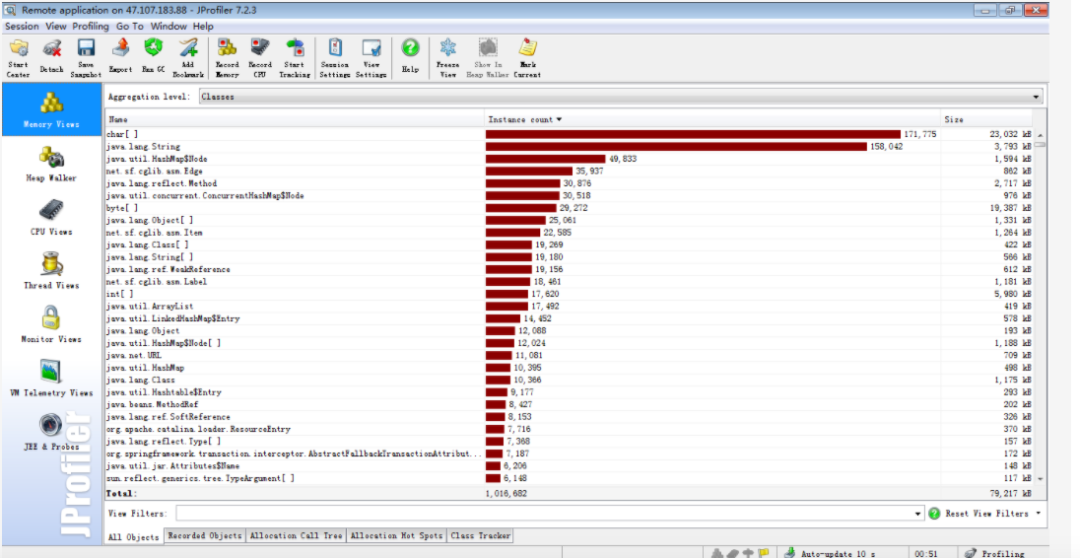Image resolution: width=1080 pixels, height=558 pixels.
Task: Switch to the Allocation Call Tree tab
Action: (295, 535)
